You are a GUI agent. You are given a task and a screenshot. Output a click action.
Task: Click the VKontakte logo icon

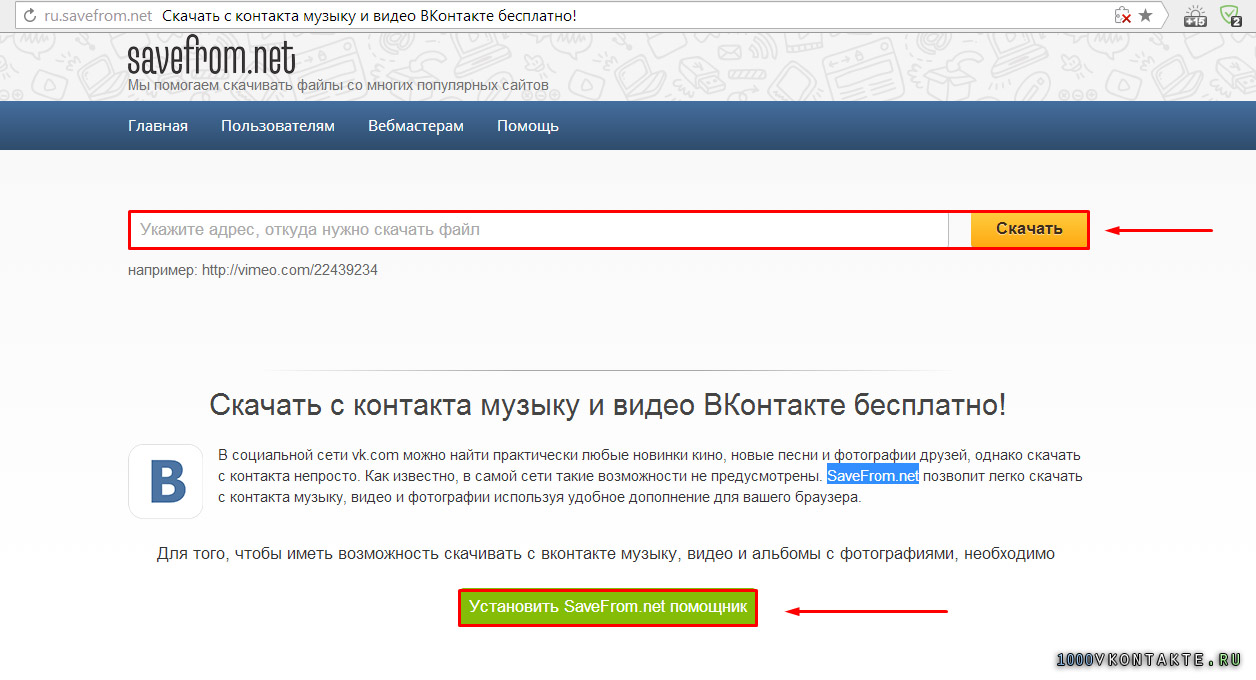(x=166, y=482)
